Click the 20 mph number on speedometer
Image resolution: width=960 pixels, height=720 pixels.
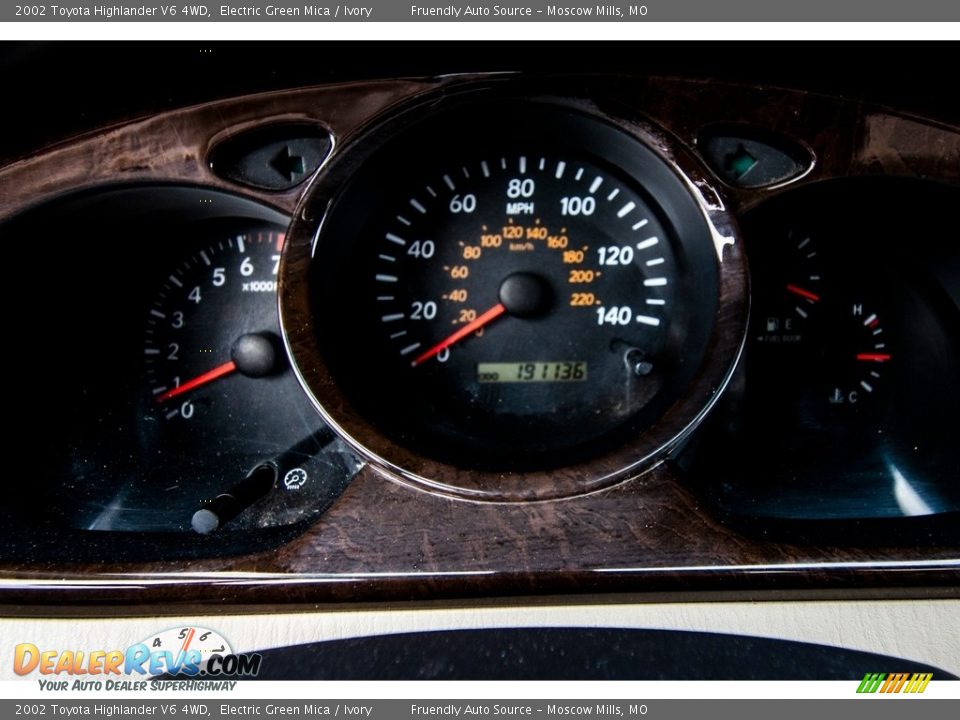[423, 311]
